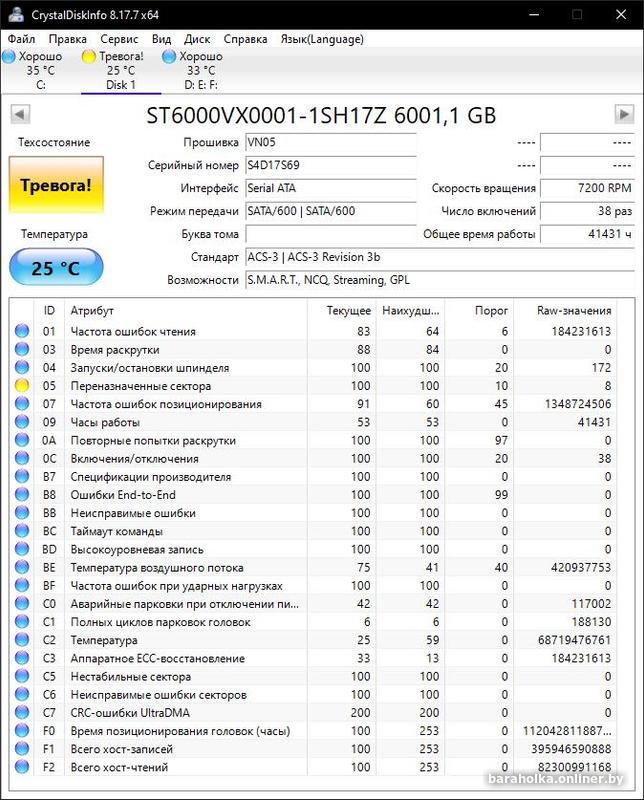Select the CRC-ошибки UltraDMA row
The width and height of the screenshot is (644, 800).
click(x=313, y=713)
